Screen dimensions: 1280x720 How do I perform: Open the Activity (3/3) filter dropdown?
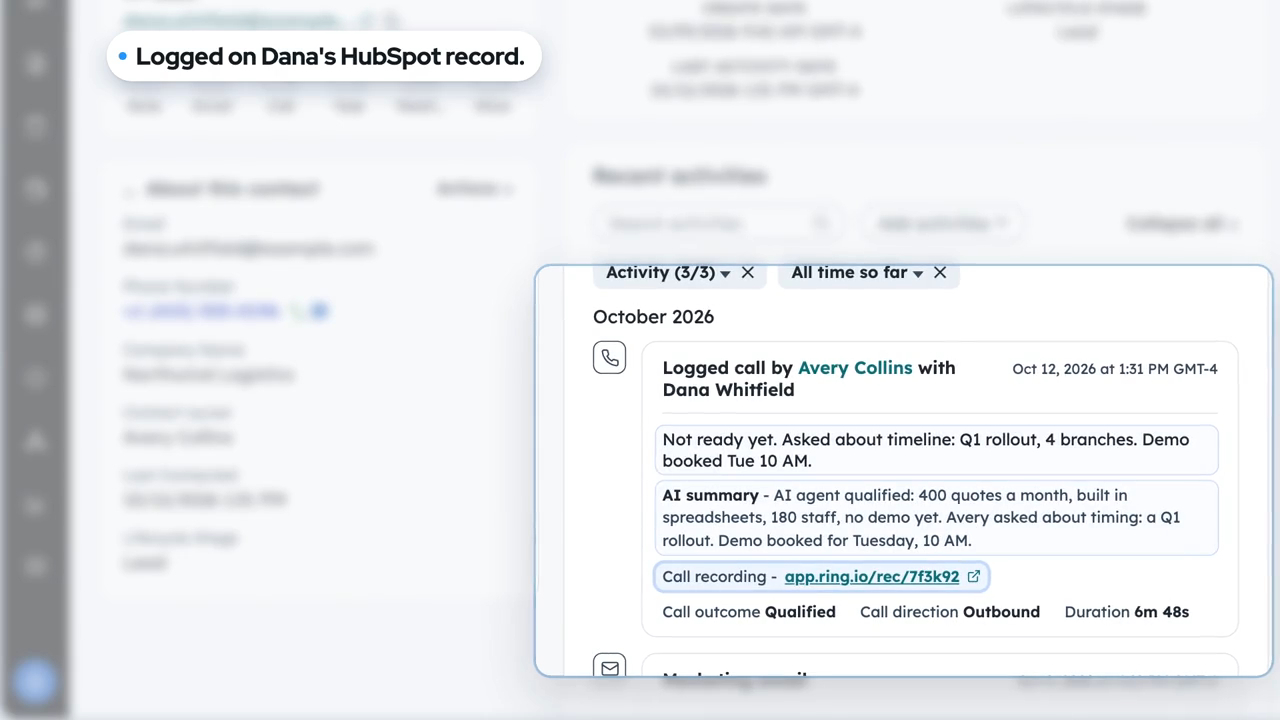click(668, 273)
